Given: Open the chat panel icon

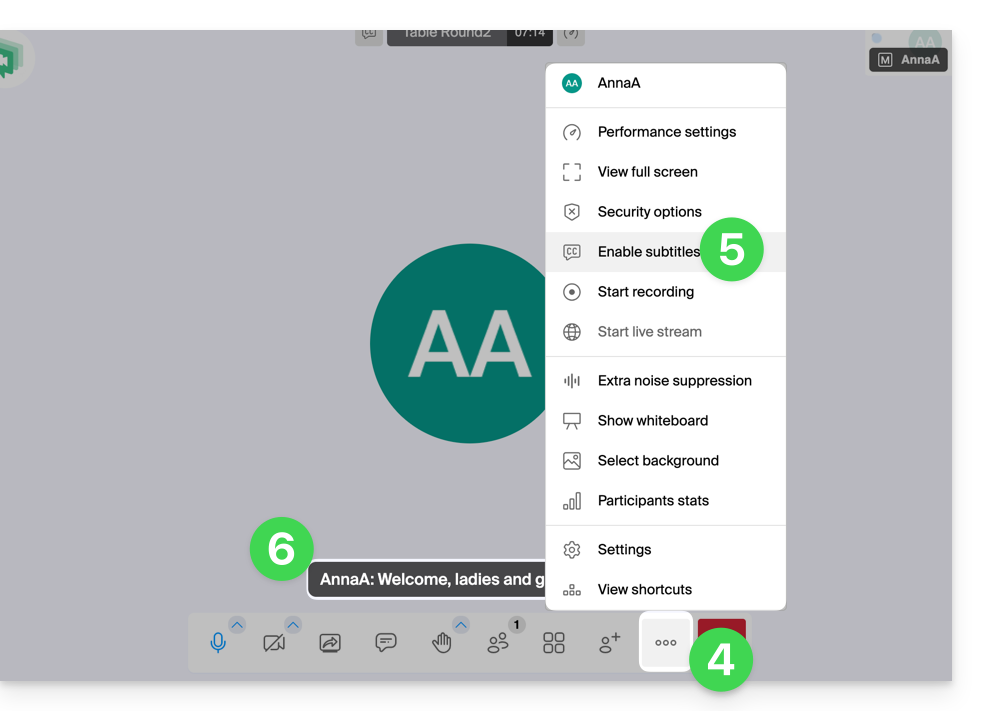Looking at the screenshot, I should (x=386, y=643).
